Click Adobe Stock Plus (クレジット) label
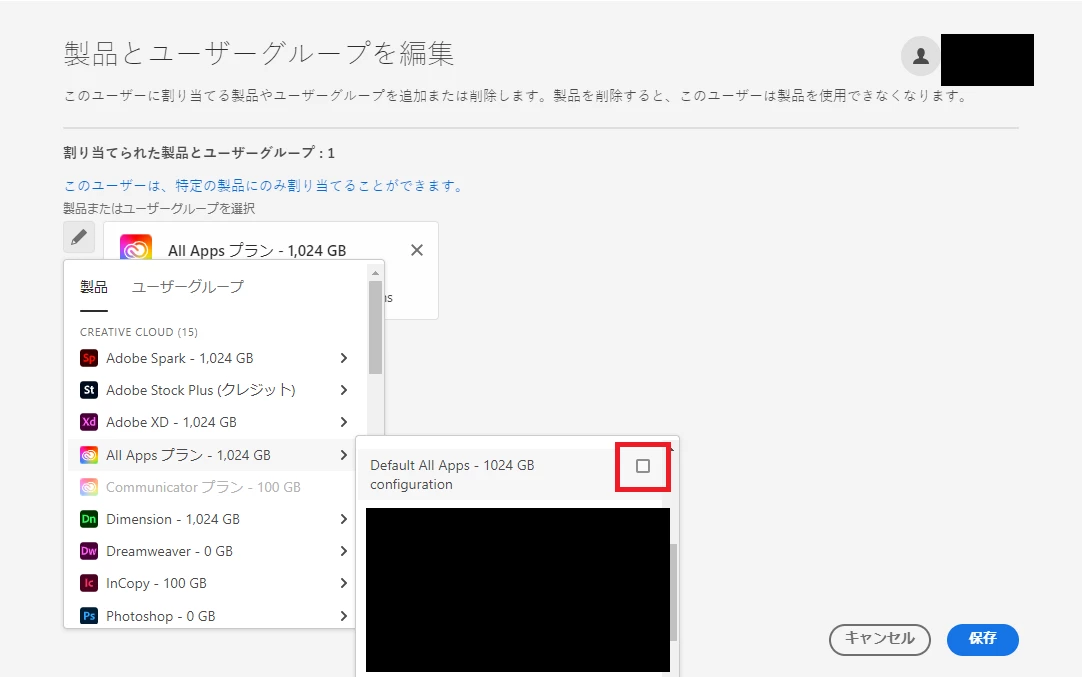 pos(201,390)
